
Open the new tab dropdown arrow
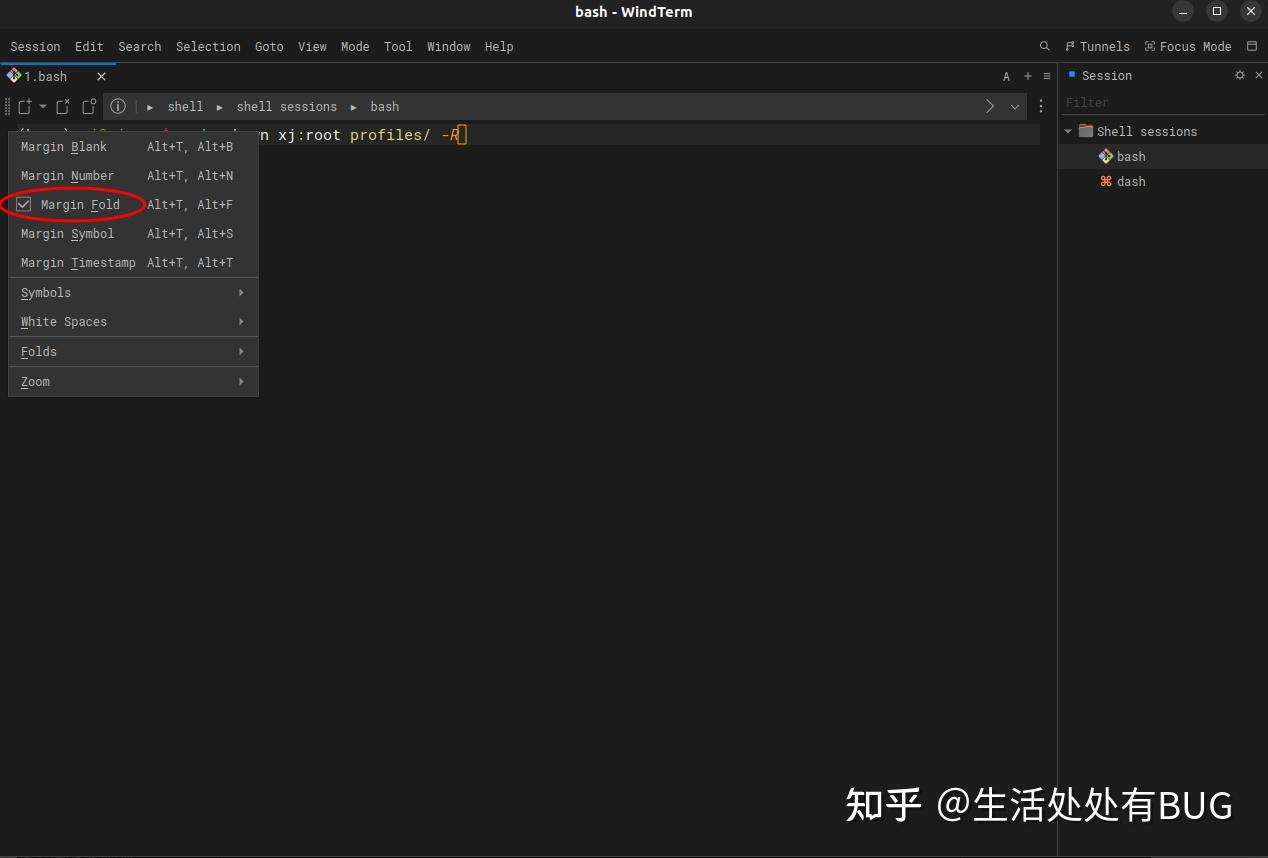click(43, 107)
